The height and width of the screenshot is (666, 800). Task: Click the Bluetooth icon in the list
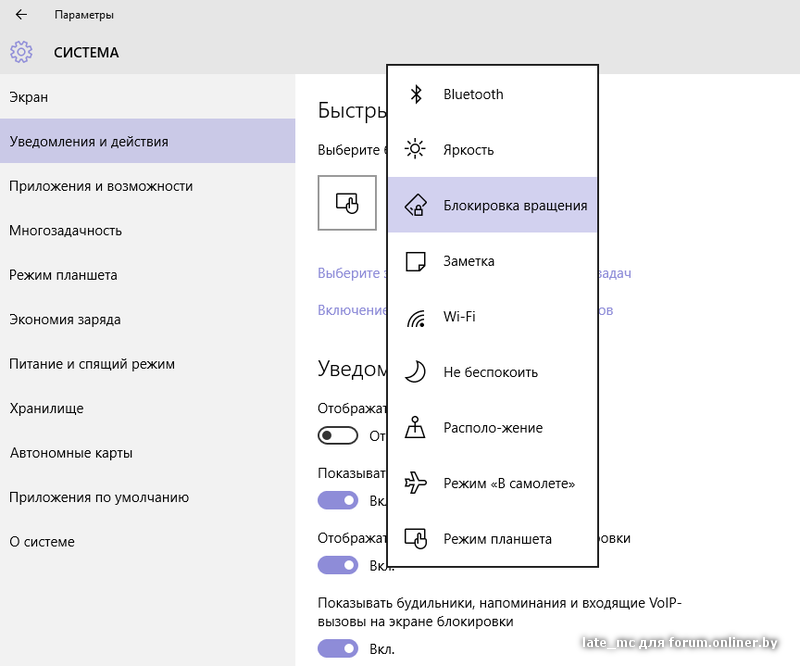[415, 94]
